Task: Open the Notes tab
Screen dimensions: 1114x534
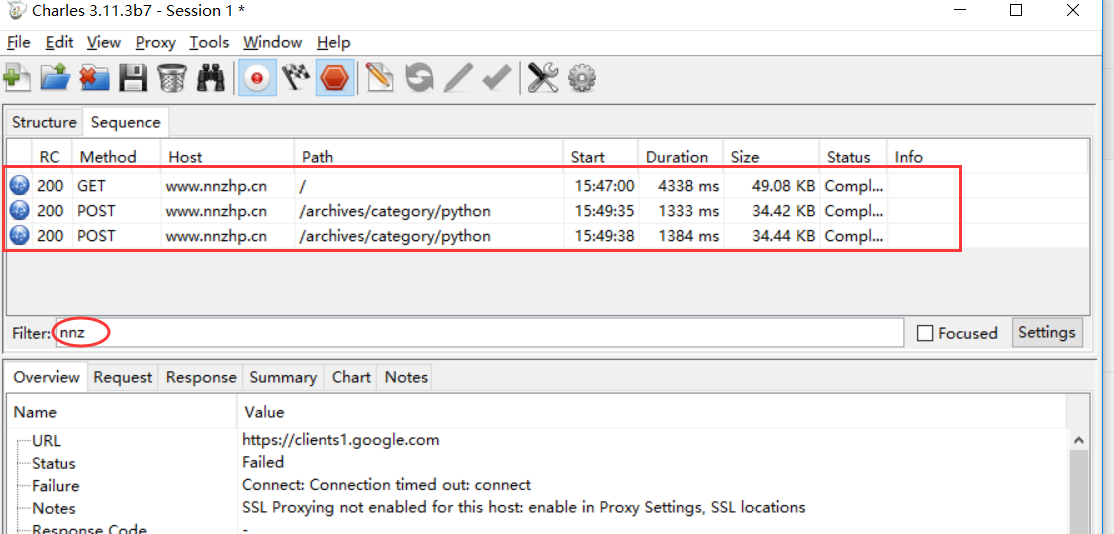Action: coord(406,377)
